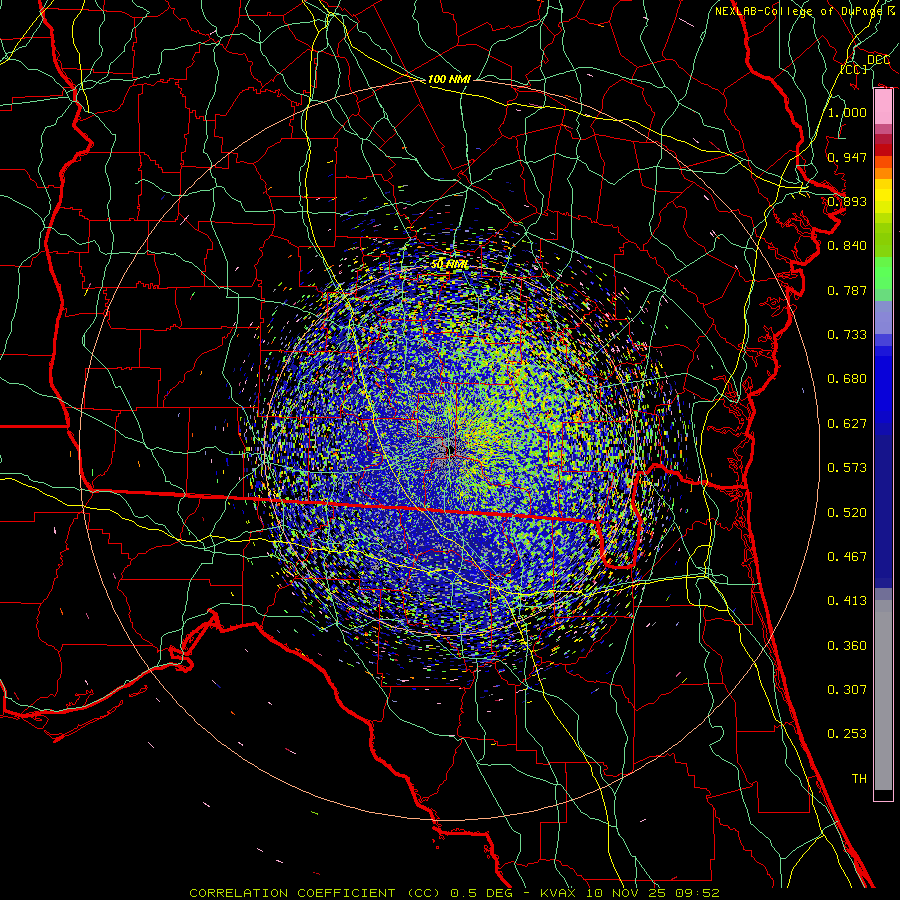Select the 0.893 scale value
This screenshot has height=900, width=900.
(x=847, y=201)
